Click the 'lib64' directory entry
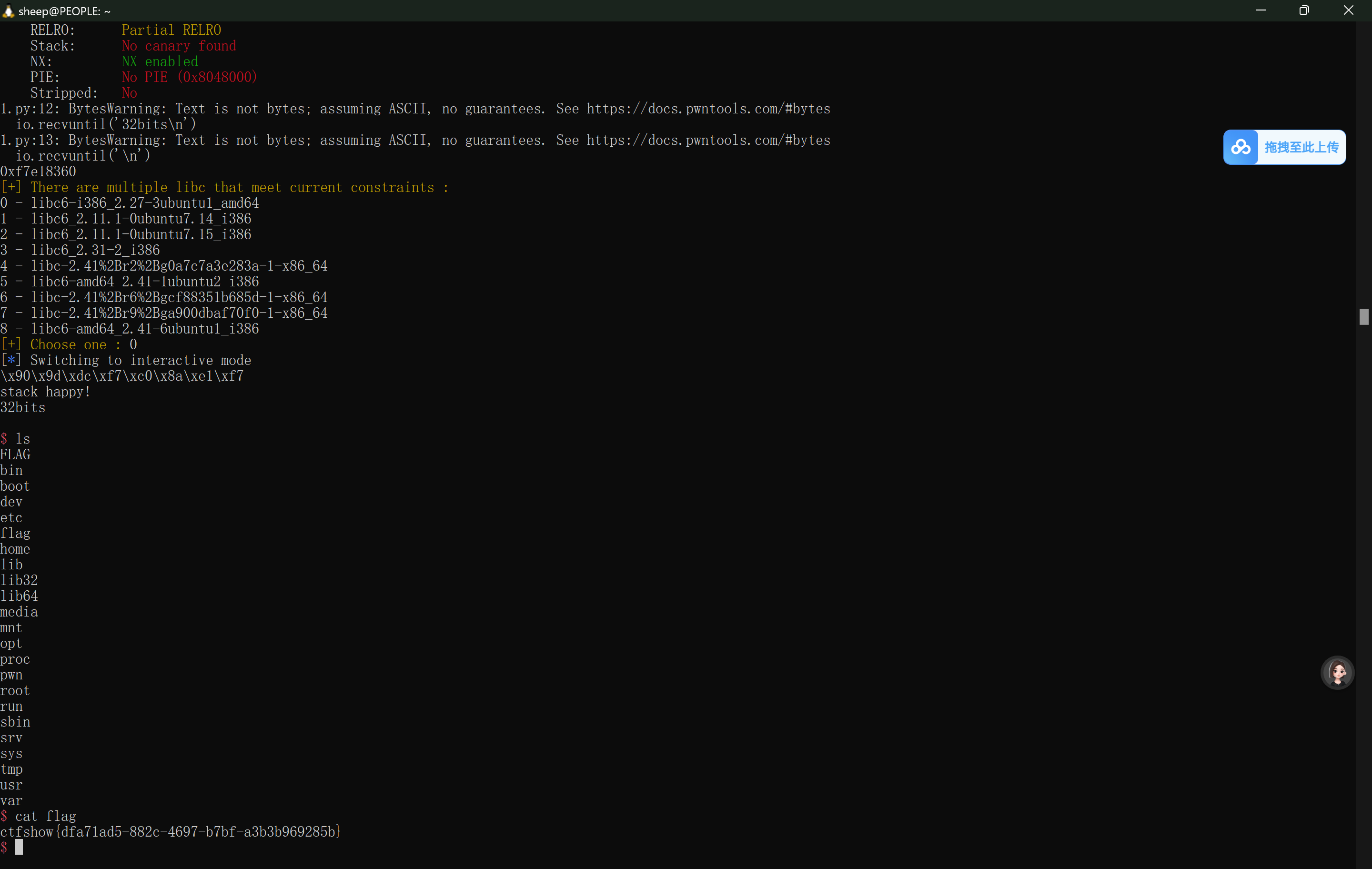The width and height of the screenshot is (1372, 869). pyautogui.click(x=19, y=596)
